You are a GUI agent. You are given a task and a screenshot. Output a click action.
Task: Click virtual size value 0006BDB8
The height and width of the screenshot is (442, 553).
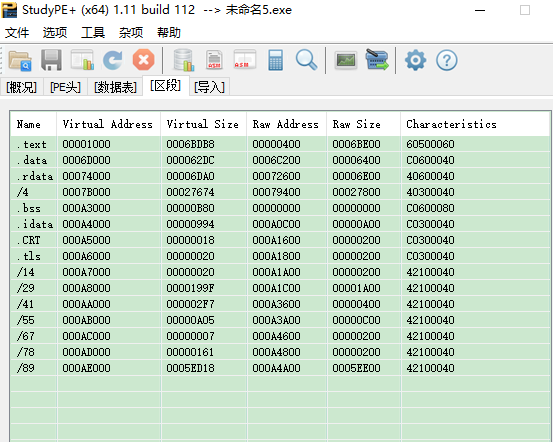[x=190, y=144]
